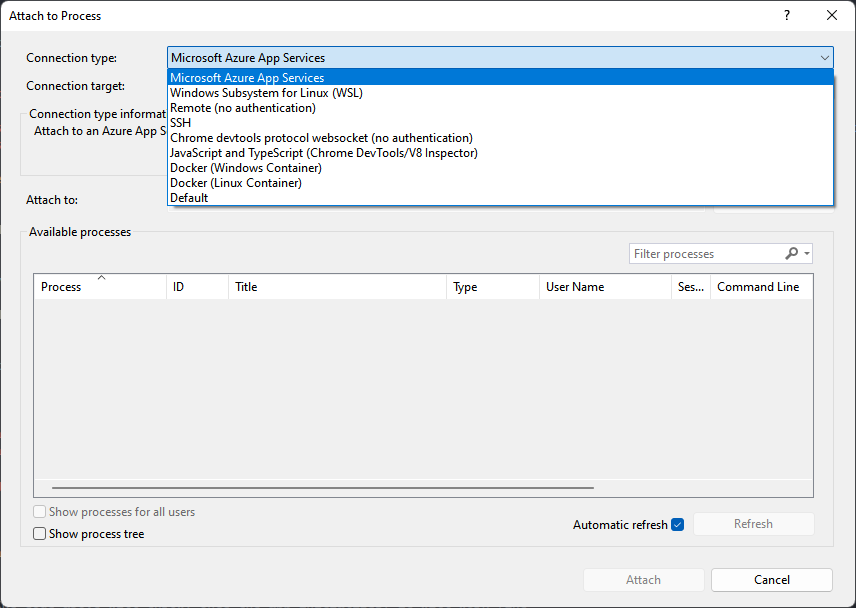Sort by Session column header

(x=691, y=287)
